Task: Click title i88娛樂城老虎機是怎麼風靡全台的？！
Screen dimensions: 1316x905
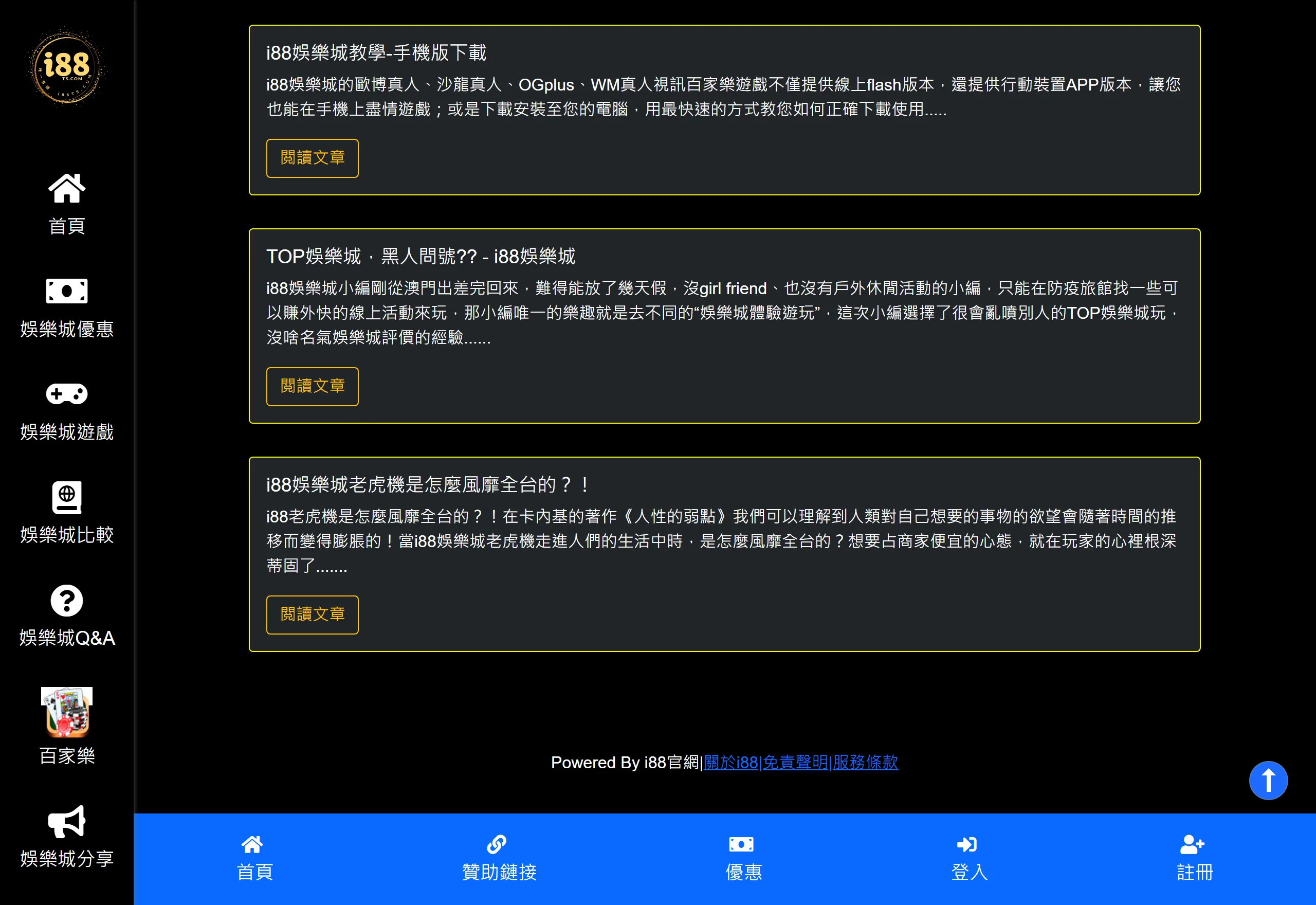Action: pyautogui.click(x=429, y=485)
